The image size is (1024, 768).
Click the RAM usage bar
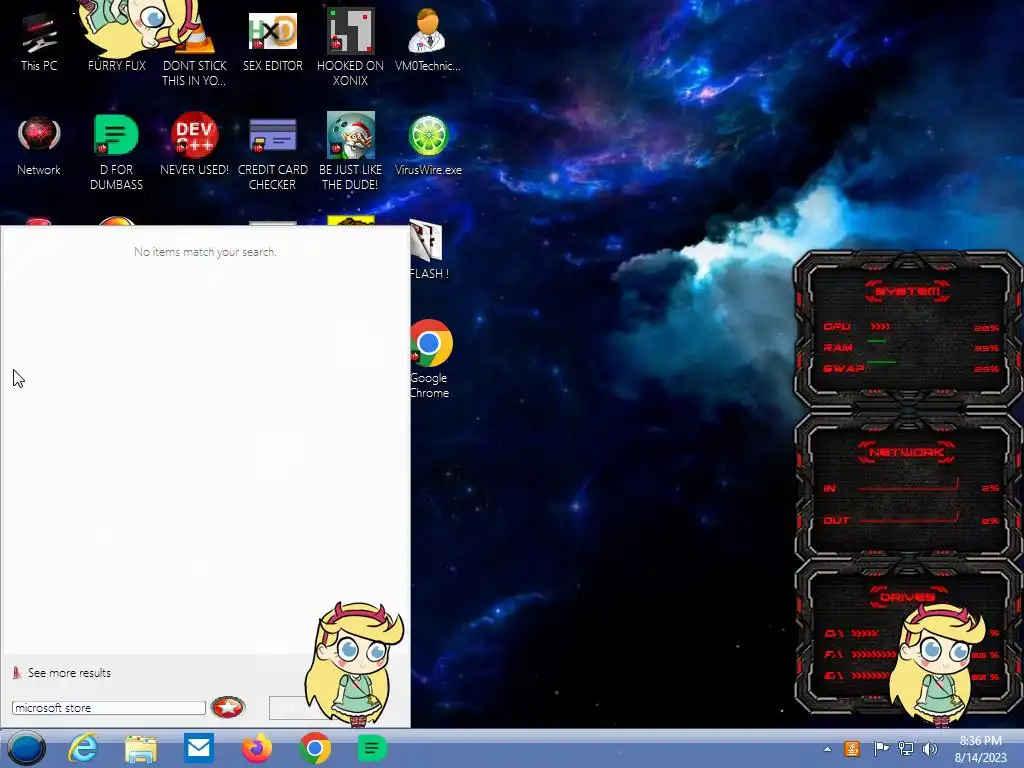pyautogui.click(x=877, y=341)
